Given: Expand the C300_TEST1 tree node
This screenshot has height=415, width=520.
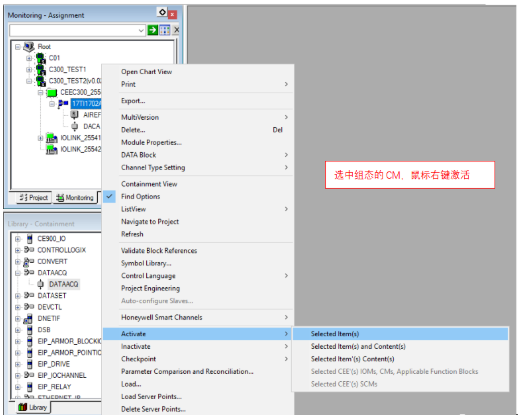Looking at the screenshot, I should click(29, 70).
